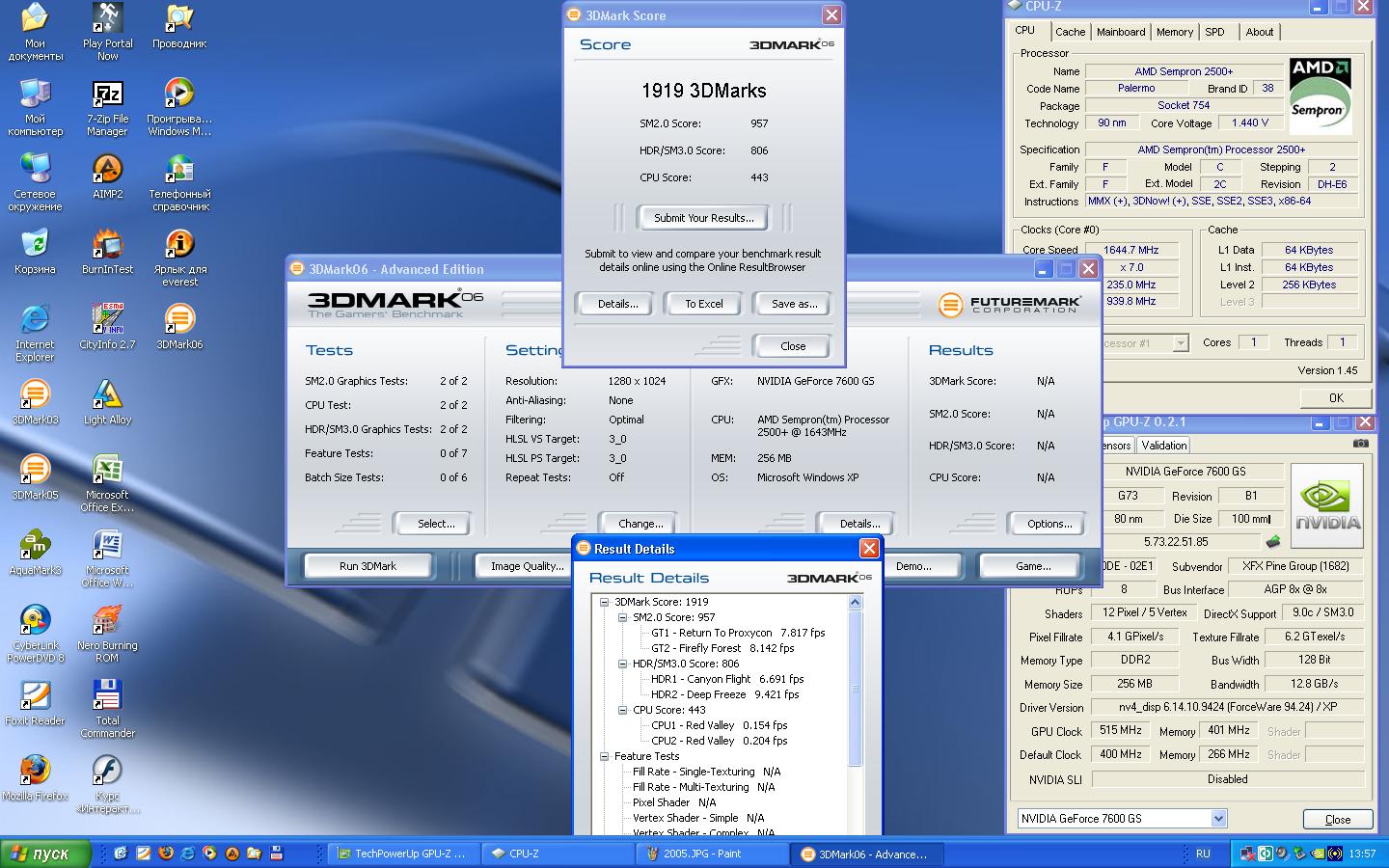This screenshot has width=1389, height=868.
Task: Switch to the Cache tab in CPU-Z
Action: click(1070, 32)
